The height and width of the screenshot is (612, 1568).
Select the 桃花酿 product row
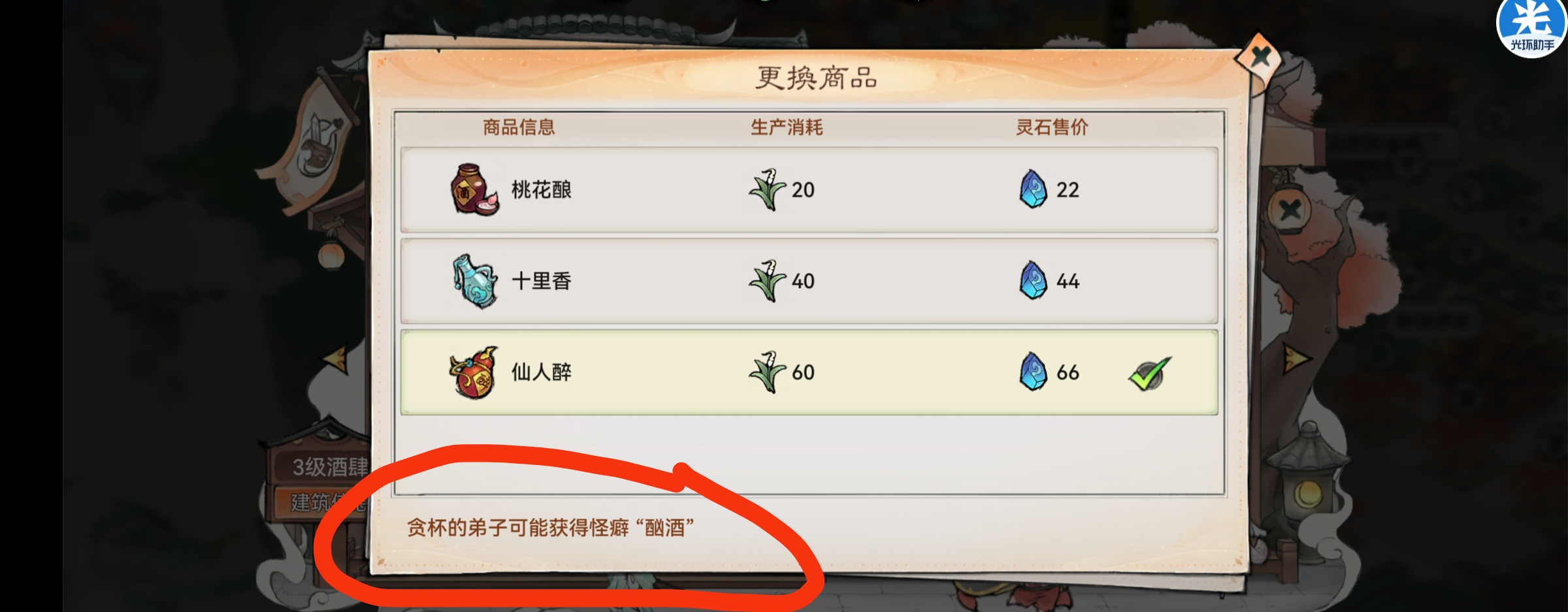809,189
